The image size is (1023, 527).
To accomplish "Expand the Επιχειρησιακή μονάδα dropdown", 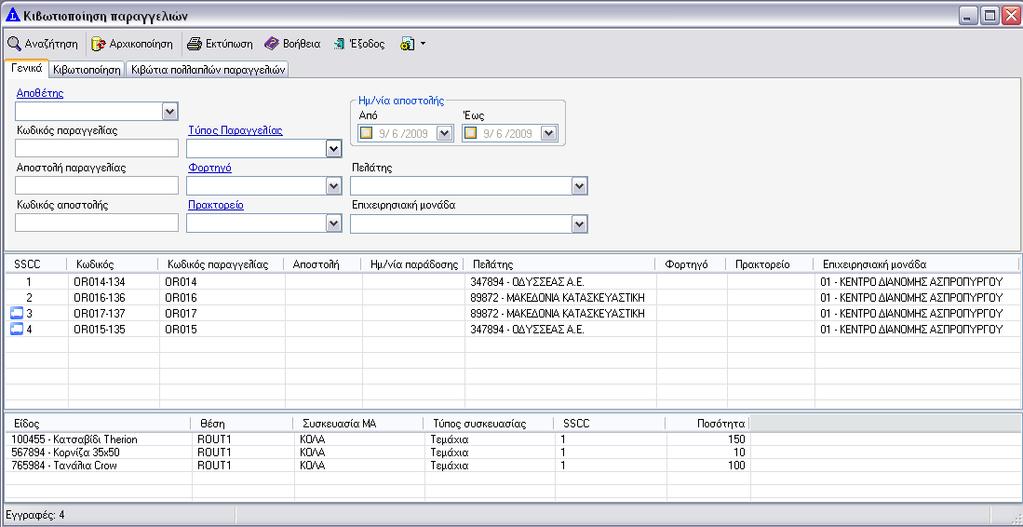I will (x=580, y=224).
